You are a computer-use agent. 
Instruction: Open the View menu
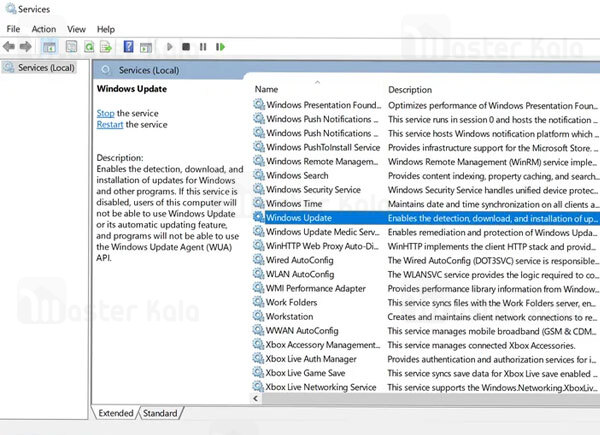tap(75, 29)
